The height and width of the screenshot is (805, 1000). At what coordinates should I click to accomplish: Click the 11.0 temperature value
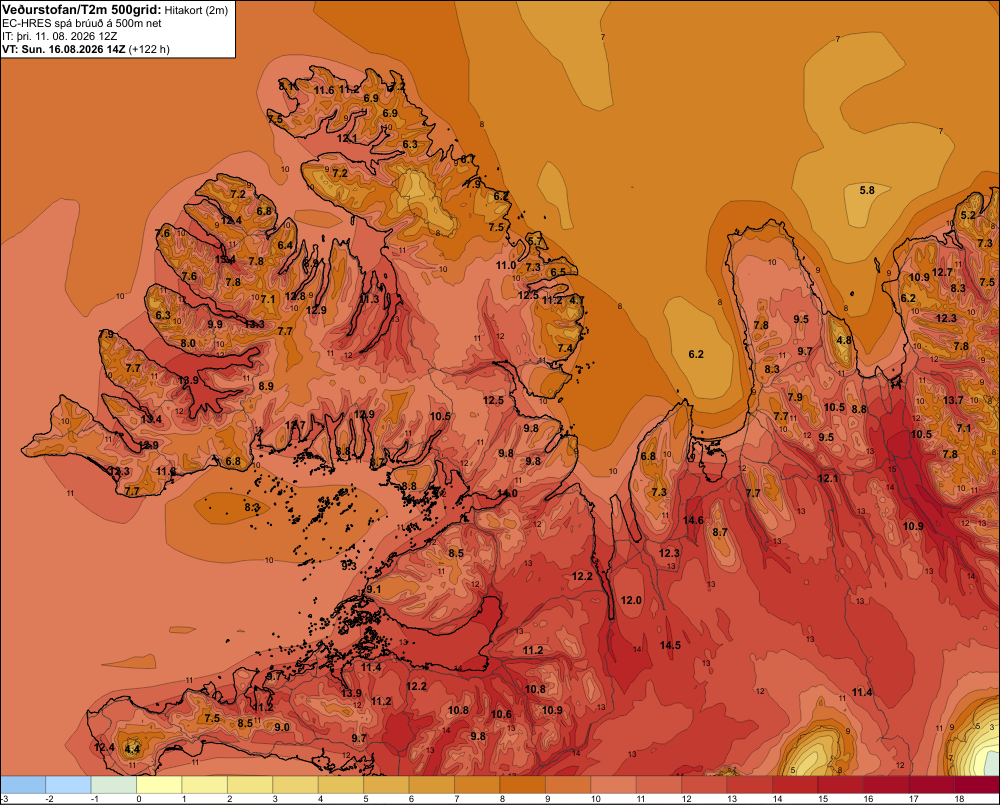tap(506, 265)
